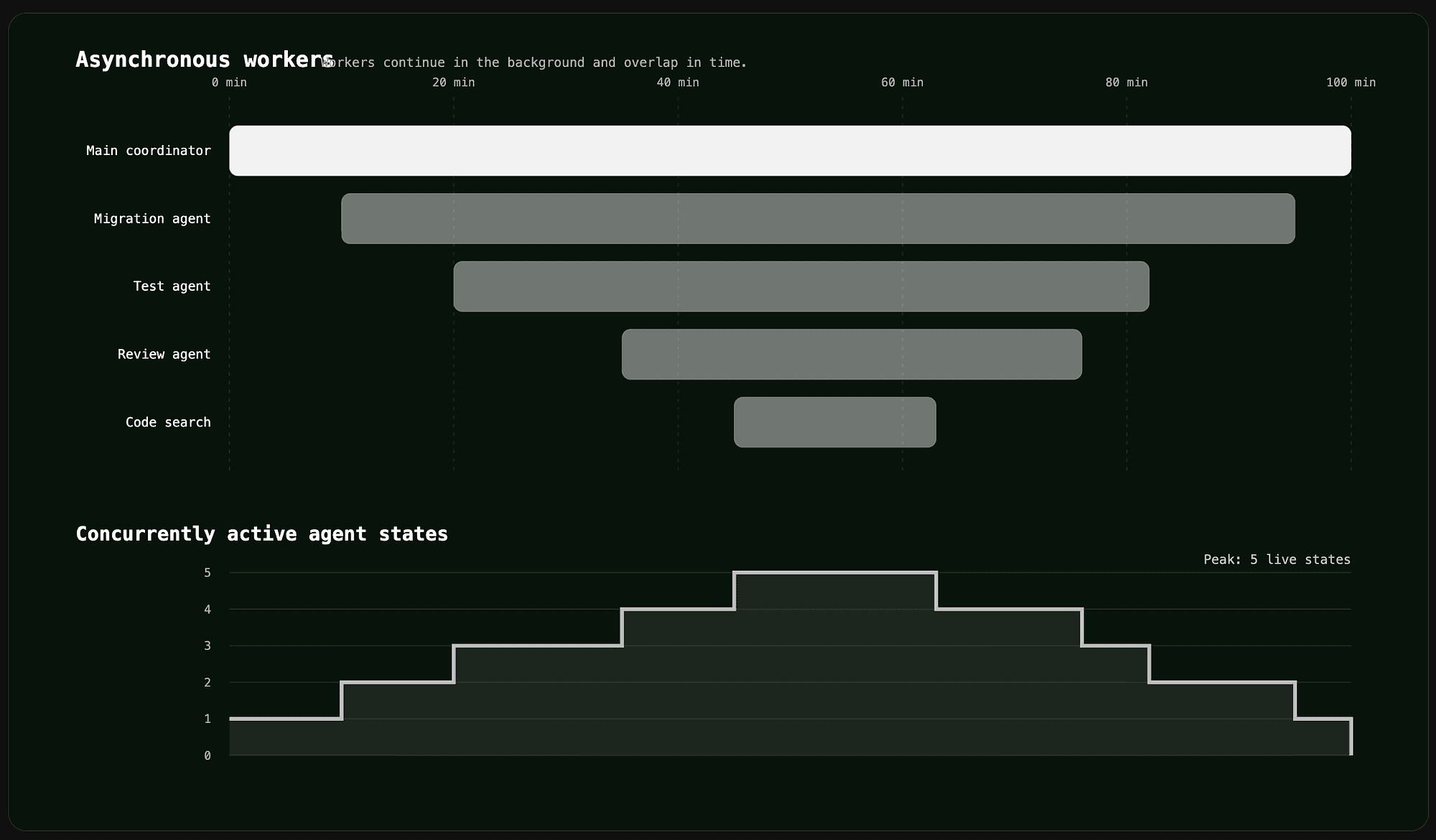The width and height of the screenshot is (1436, 840).
Task: Click the subtitle about workers overlapping in time
Action: pos(535,62)
